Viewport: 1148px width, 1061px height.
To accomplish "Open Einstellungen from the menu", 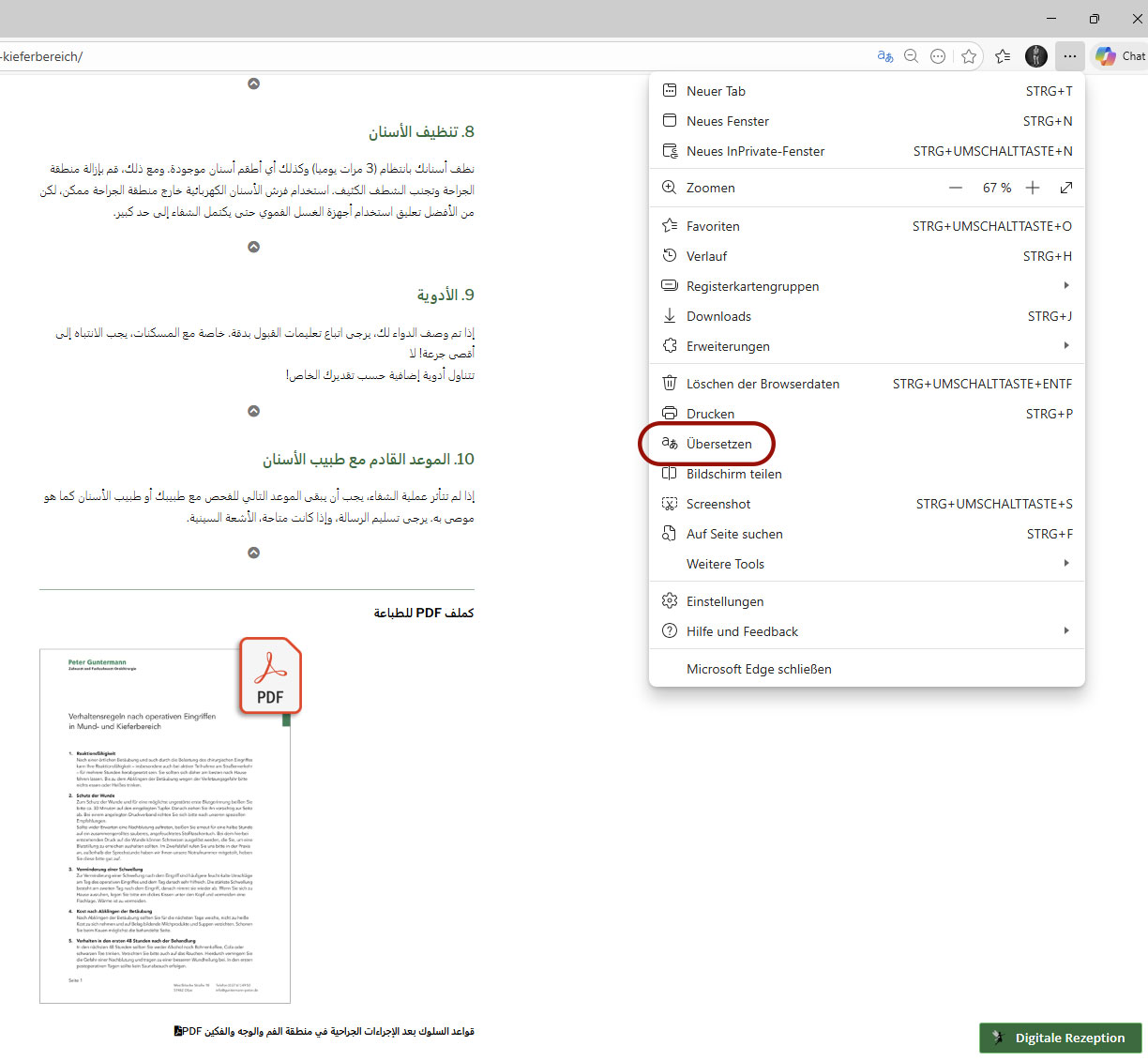I will tap(725, 600).
